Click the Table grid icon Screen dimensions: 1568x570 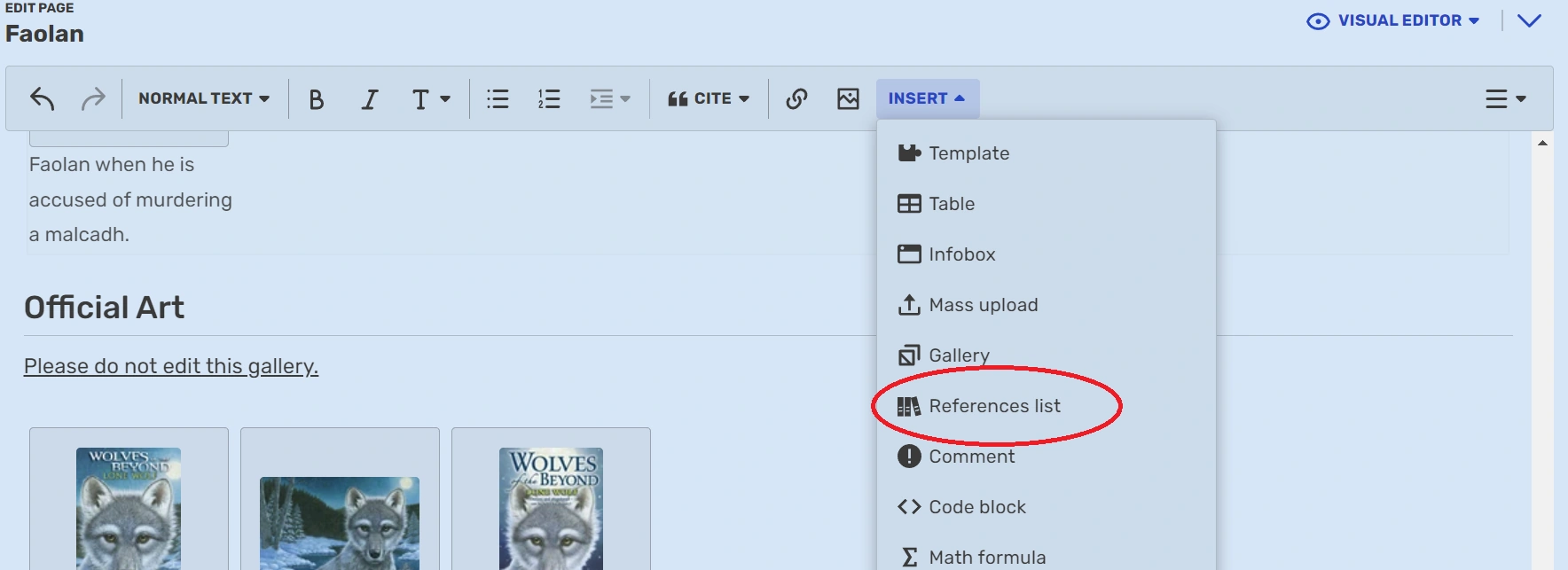click(x=909, y=204)
